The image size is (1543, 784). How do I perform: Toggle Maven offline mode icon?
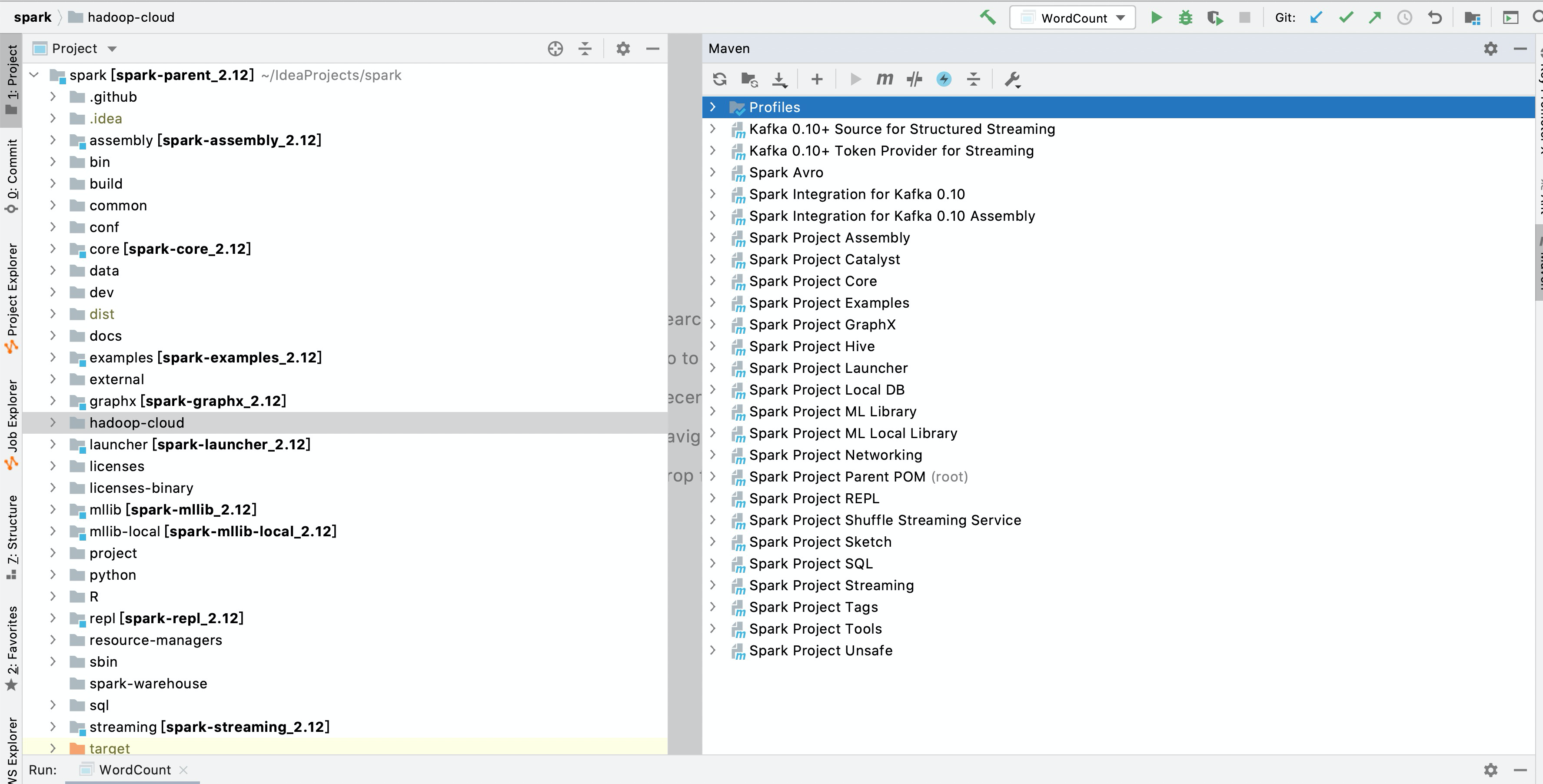[914, 79]
